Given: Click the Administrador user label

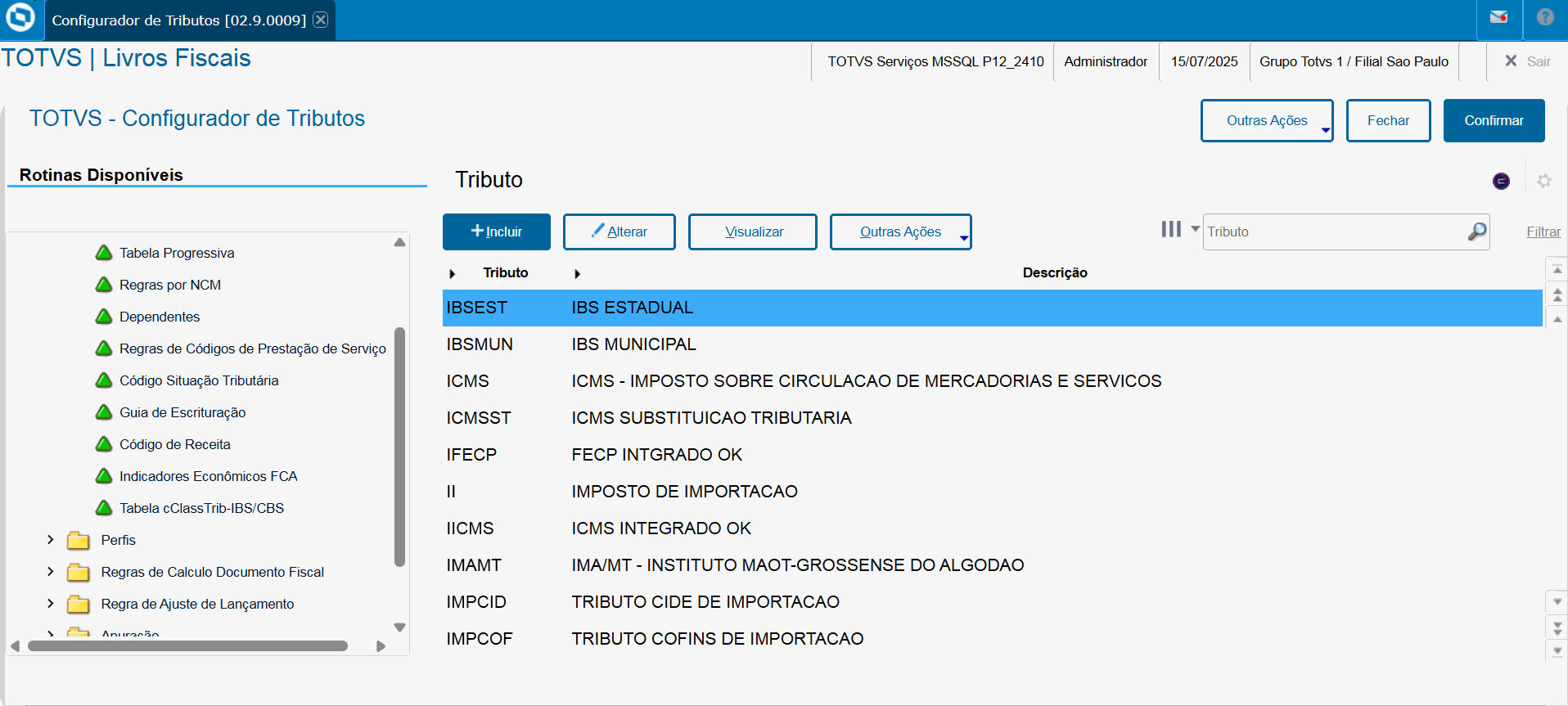Looking at the screenshot, I should [x=1106, y=61].
